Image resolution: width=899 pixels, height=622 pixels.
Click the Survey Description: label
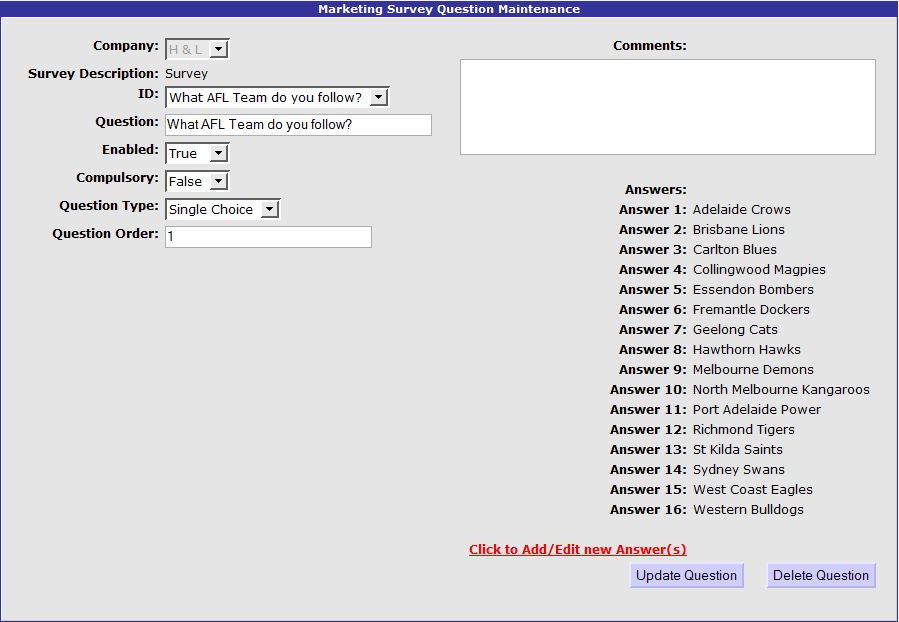coord(93,73)
